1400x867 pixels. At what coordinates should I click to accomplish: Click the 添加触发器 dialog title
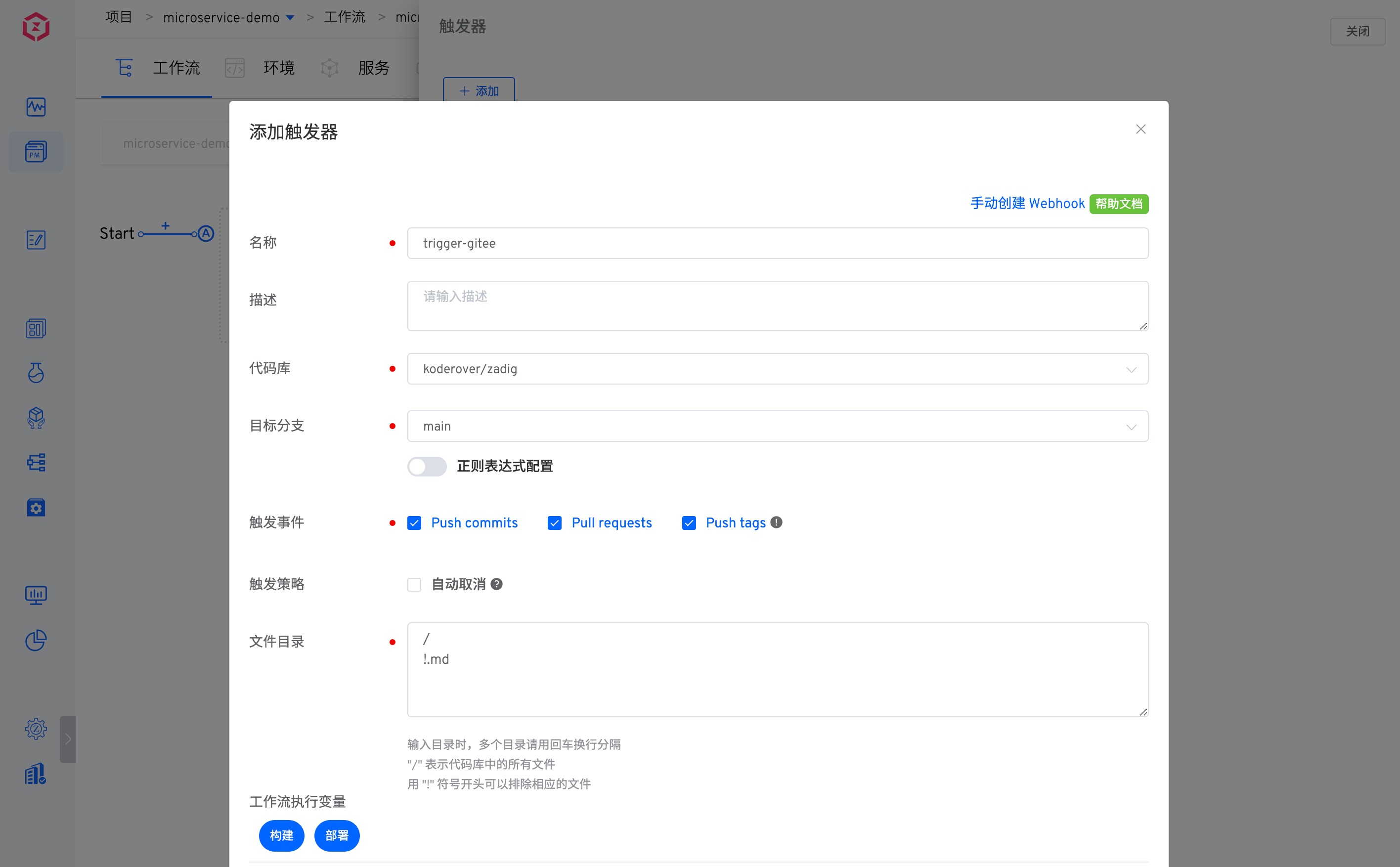point(294,132)
